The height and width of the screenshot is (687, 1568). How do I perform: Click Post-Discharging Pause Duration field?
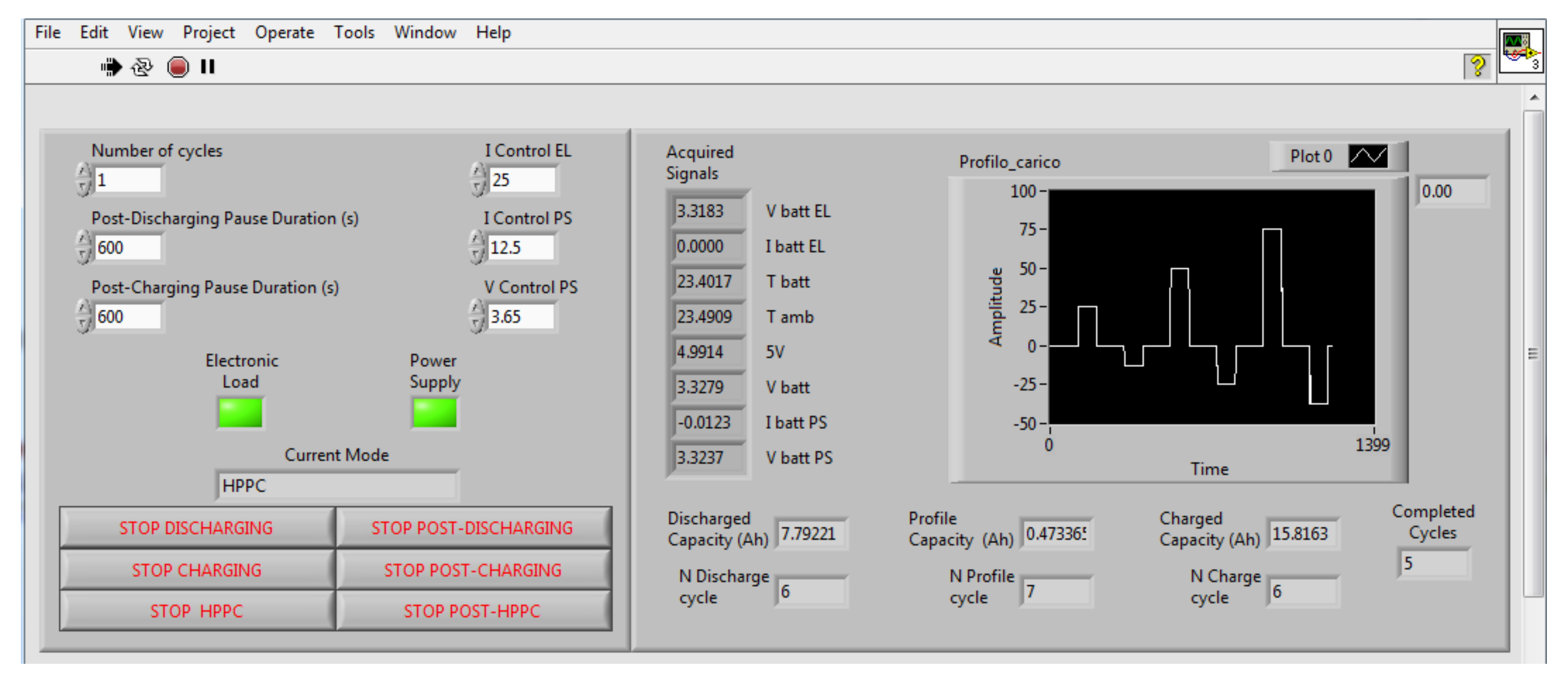click(x=128, y=247)
